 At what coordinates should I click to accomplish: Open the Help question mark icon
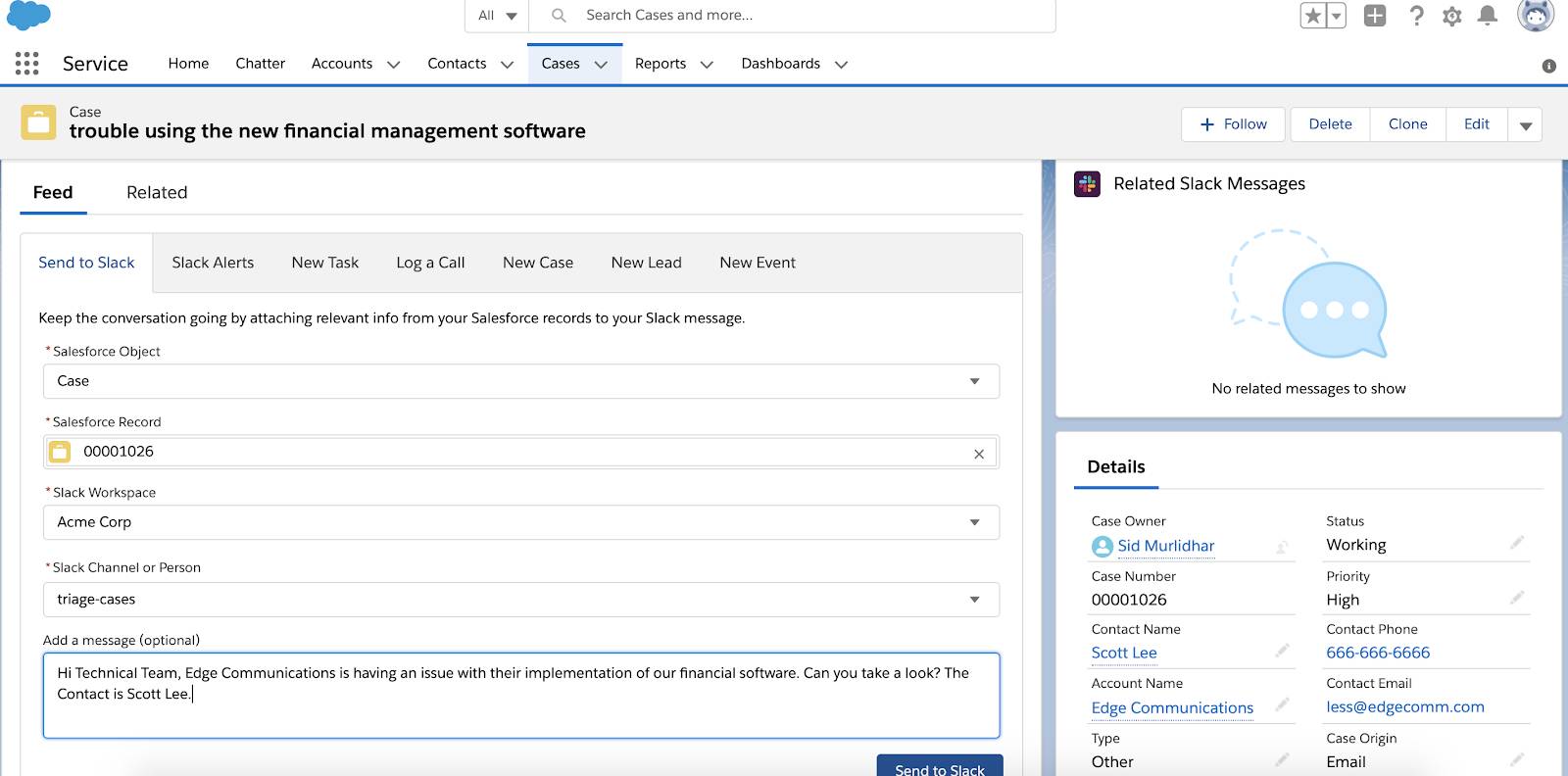coord(1416,16)
